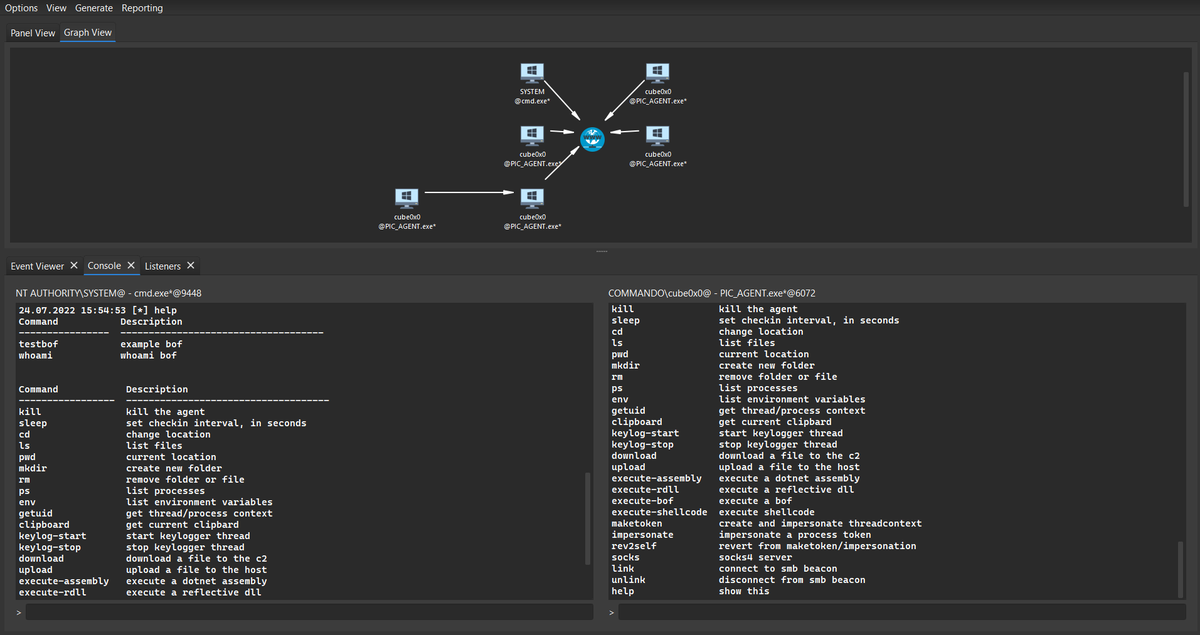
Task: Click the 'execute-shellcode' command row
Action: [x=713, y=512]
